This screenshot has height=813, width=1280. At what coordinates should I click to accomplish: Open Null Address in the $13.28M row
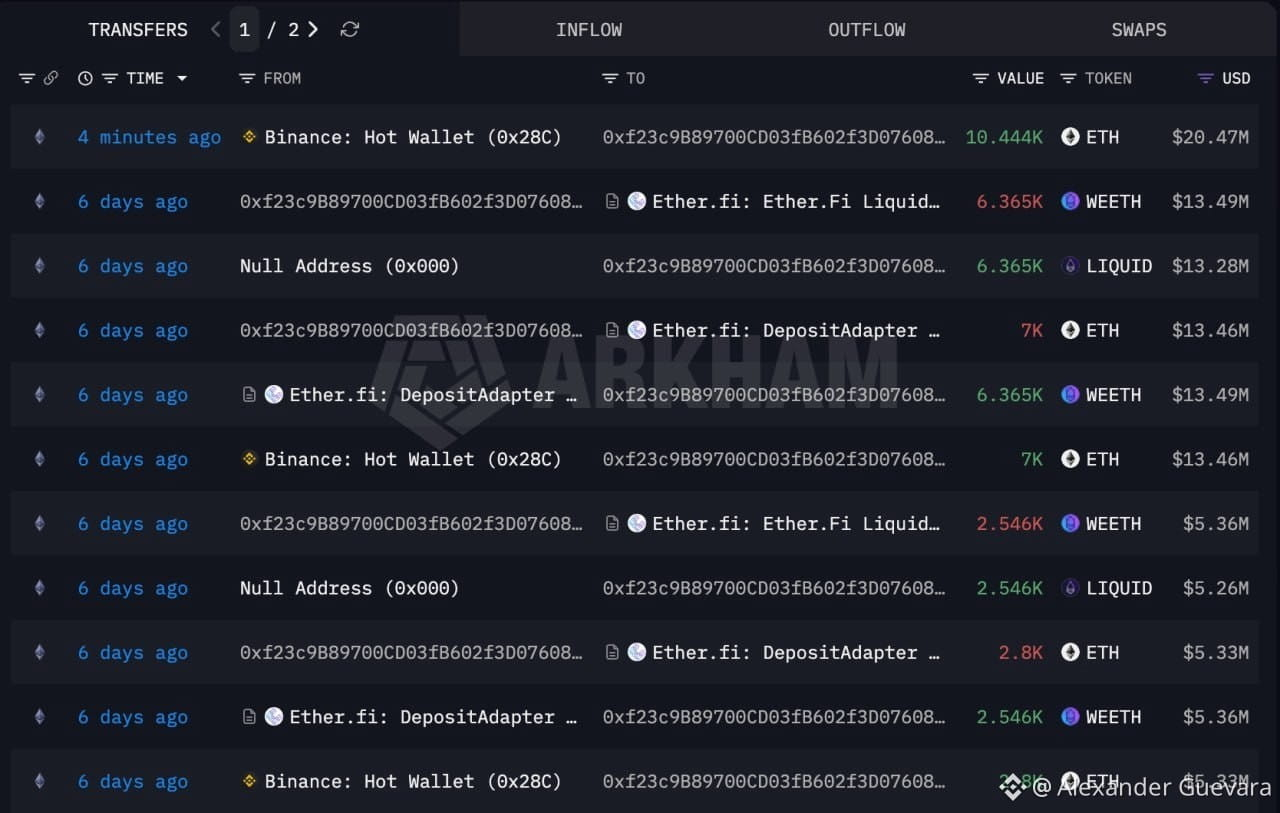point(349,266)
